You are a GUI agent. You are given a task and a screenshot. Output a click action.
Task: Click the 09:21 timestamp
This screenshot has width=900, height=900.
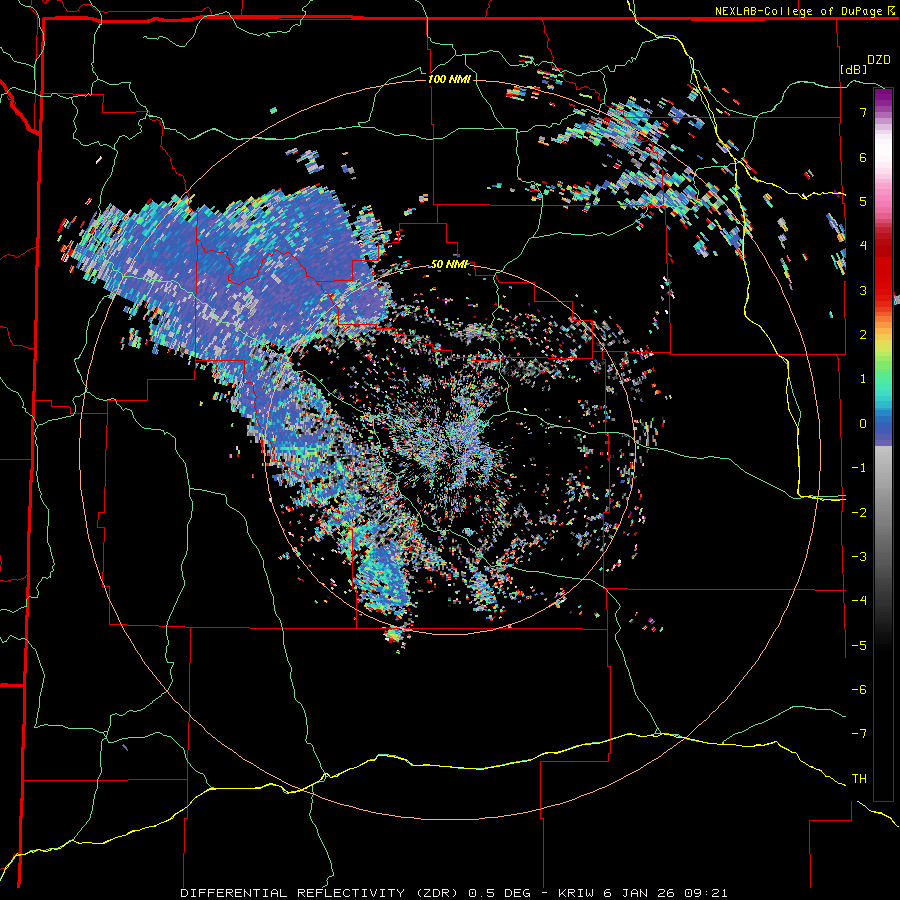point(706,893)
